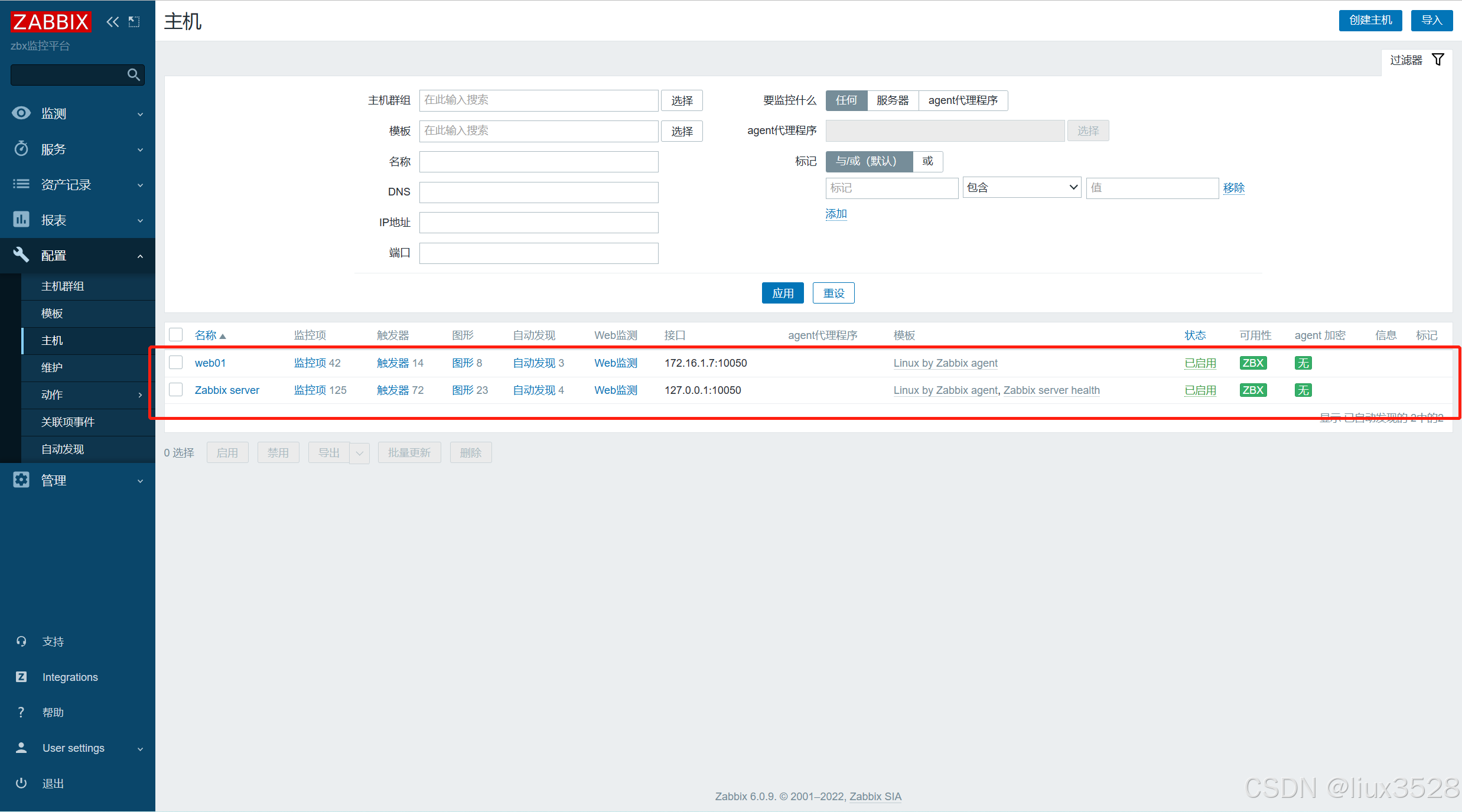Click the headset icon for 支持
Screen dimensions: 1462x812
point(21,641)
